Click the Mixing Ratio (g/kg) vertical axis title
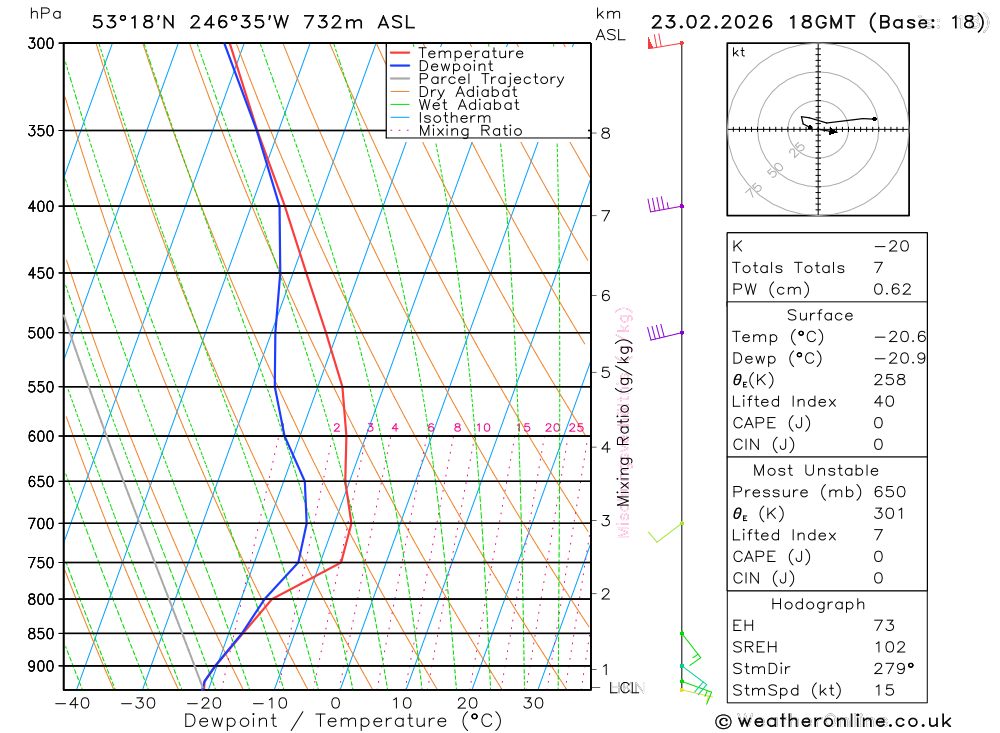1000x733 pixels. click(623, 422)
